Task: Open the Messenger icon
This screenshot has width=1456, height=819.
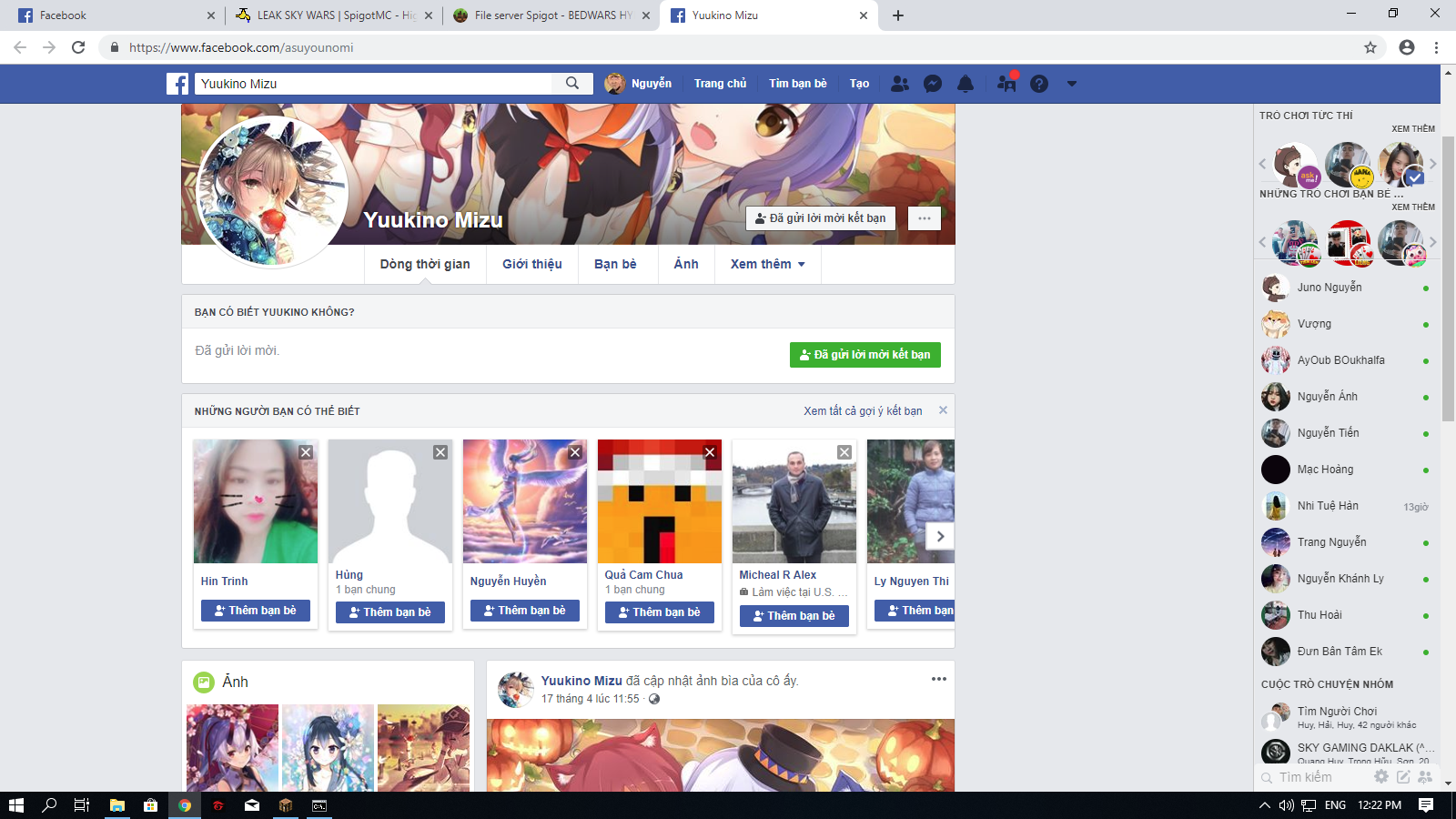Action: pos(933,84)
